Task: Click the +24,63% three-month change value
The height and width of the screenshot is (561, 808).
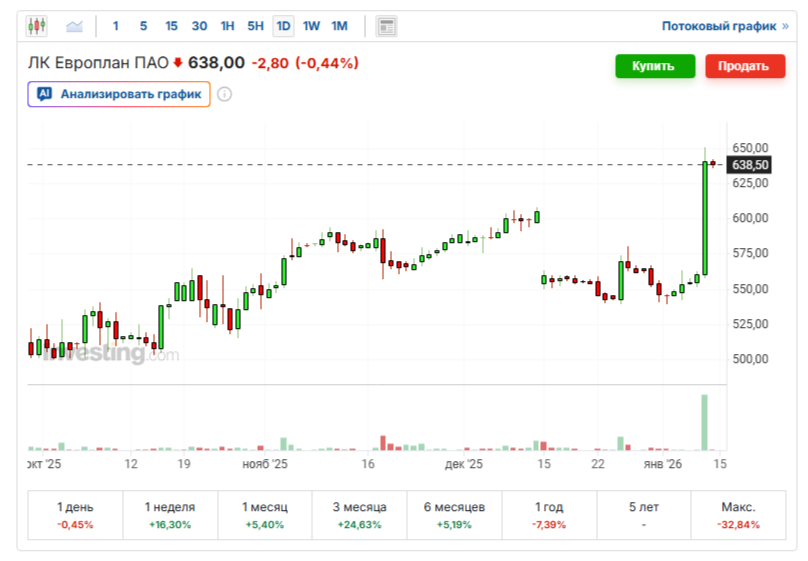Action: pos(359,525)
